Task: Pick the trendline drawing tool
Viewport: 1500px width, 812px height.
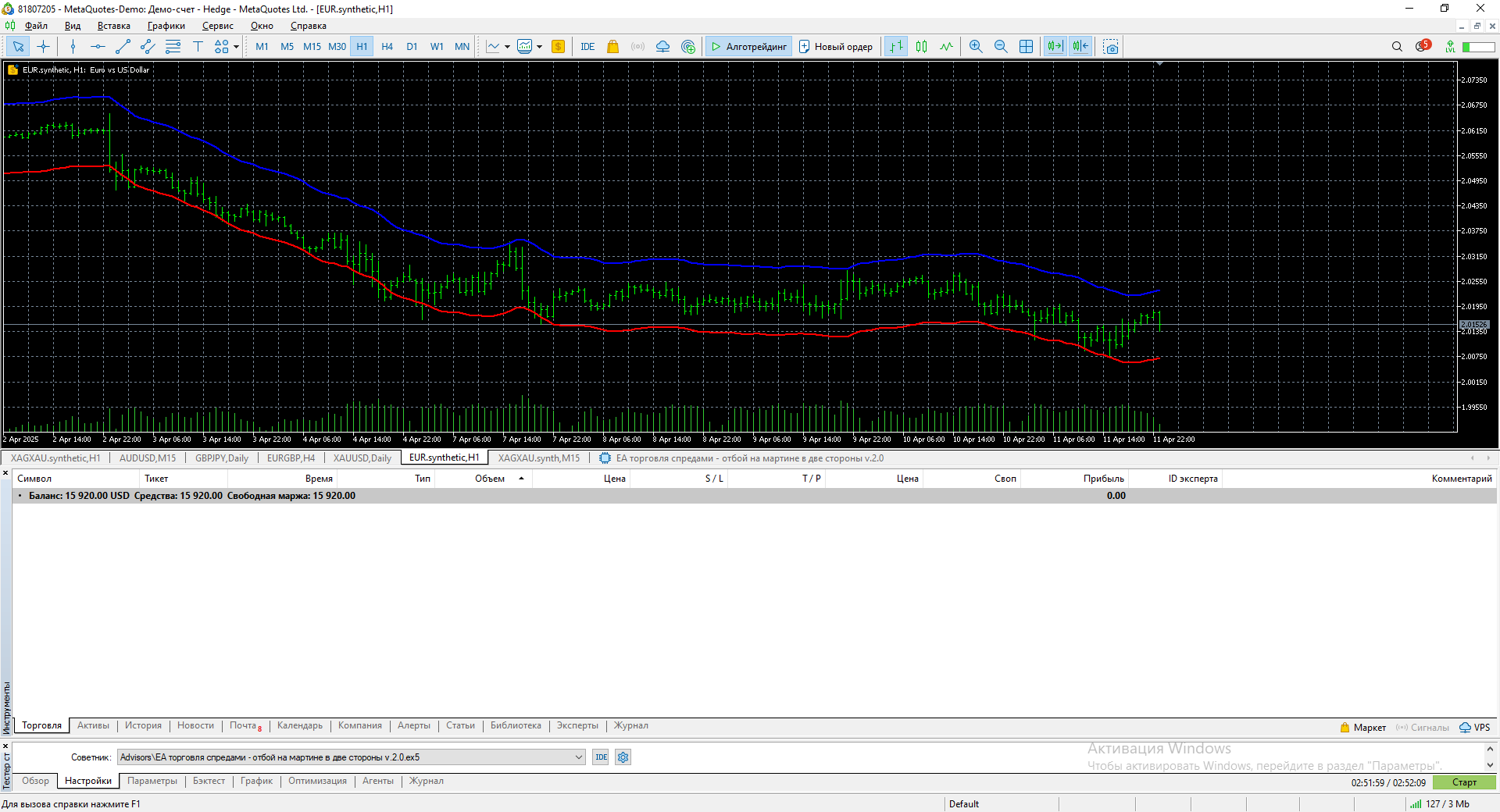Action: [x=123, y=47]
